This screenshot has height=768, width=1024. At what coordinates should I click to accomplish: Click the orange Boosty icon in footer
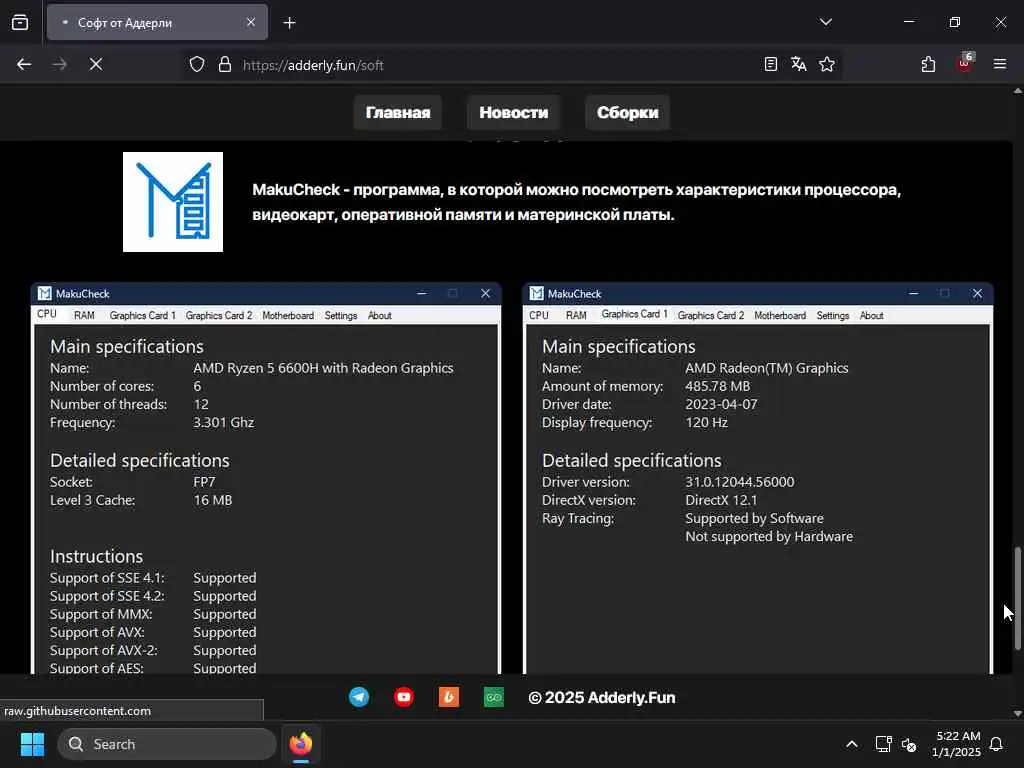[449, 697]
